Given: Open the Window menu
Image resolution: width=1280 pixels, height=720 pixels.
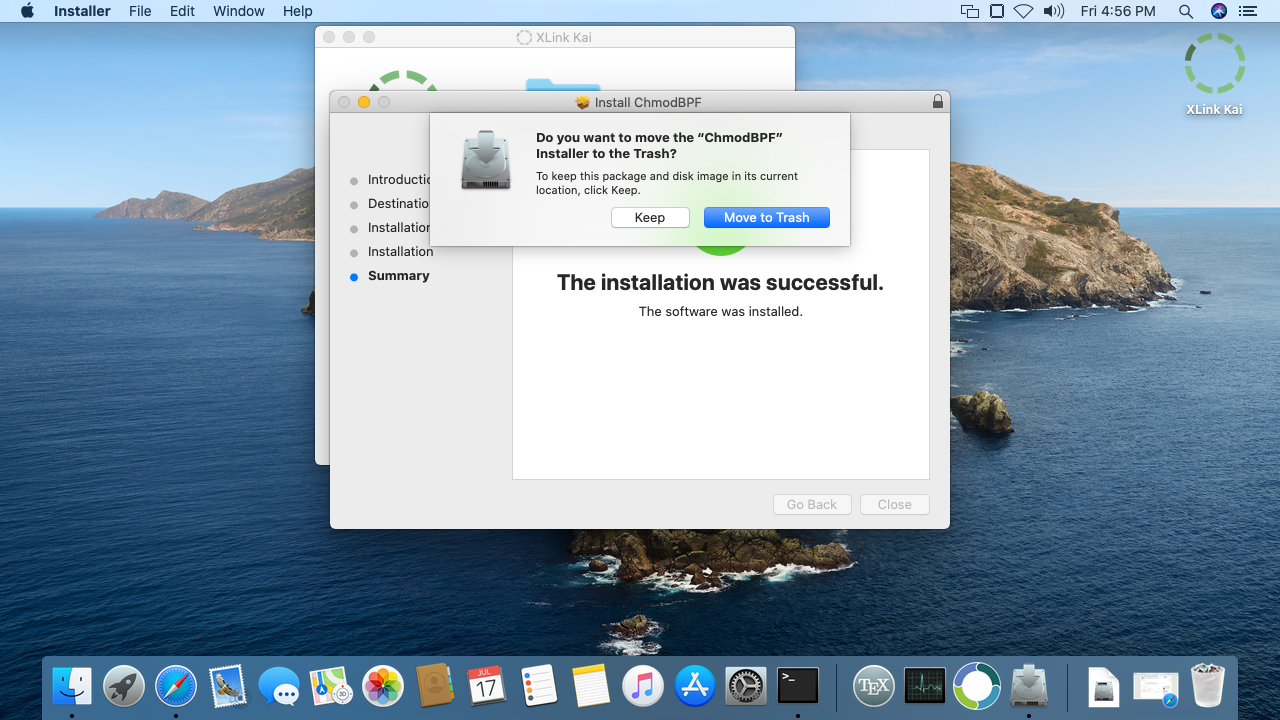Looking at the screenshot, I should [239, 11].
